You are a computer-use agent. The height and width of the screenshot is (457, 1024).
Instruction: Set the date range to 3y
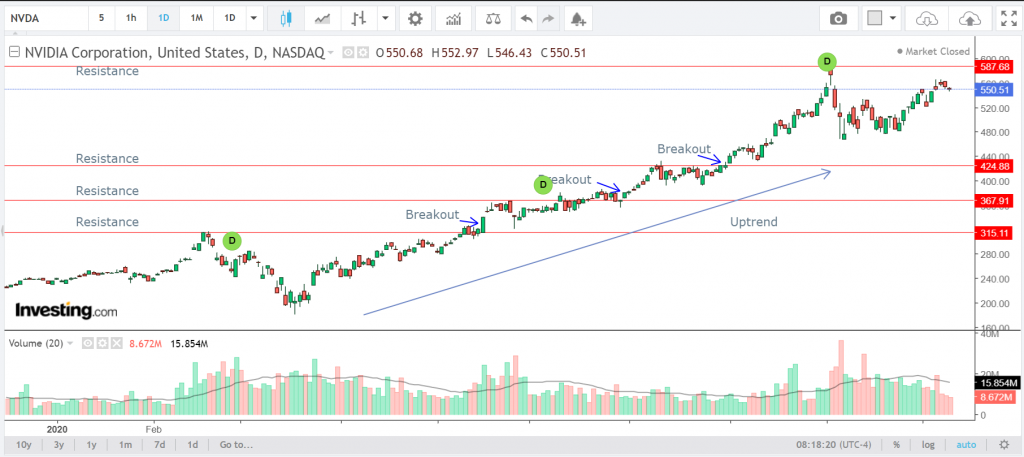coord(59,444)
